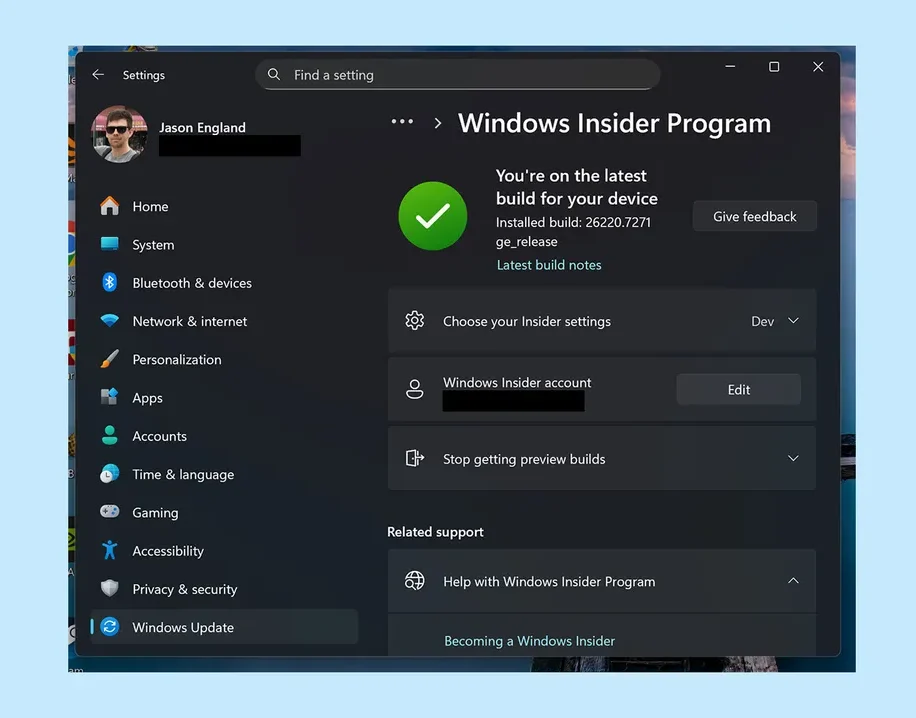The width and height of the screenshot is (916, 718).
Task: Select the Network & internet globe icon
Action: point(109,321)
